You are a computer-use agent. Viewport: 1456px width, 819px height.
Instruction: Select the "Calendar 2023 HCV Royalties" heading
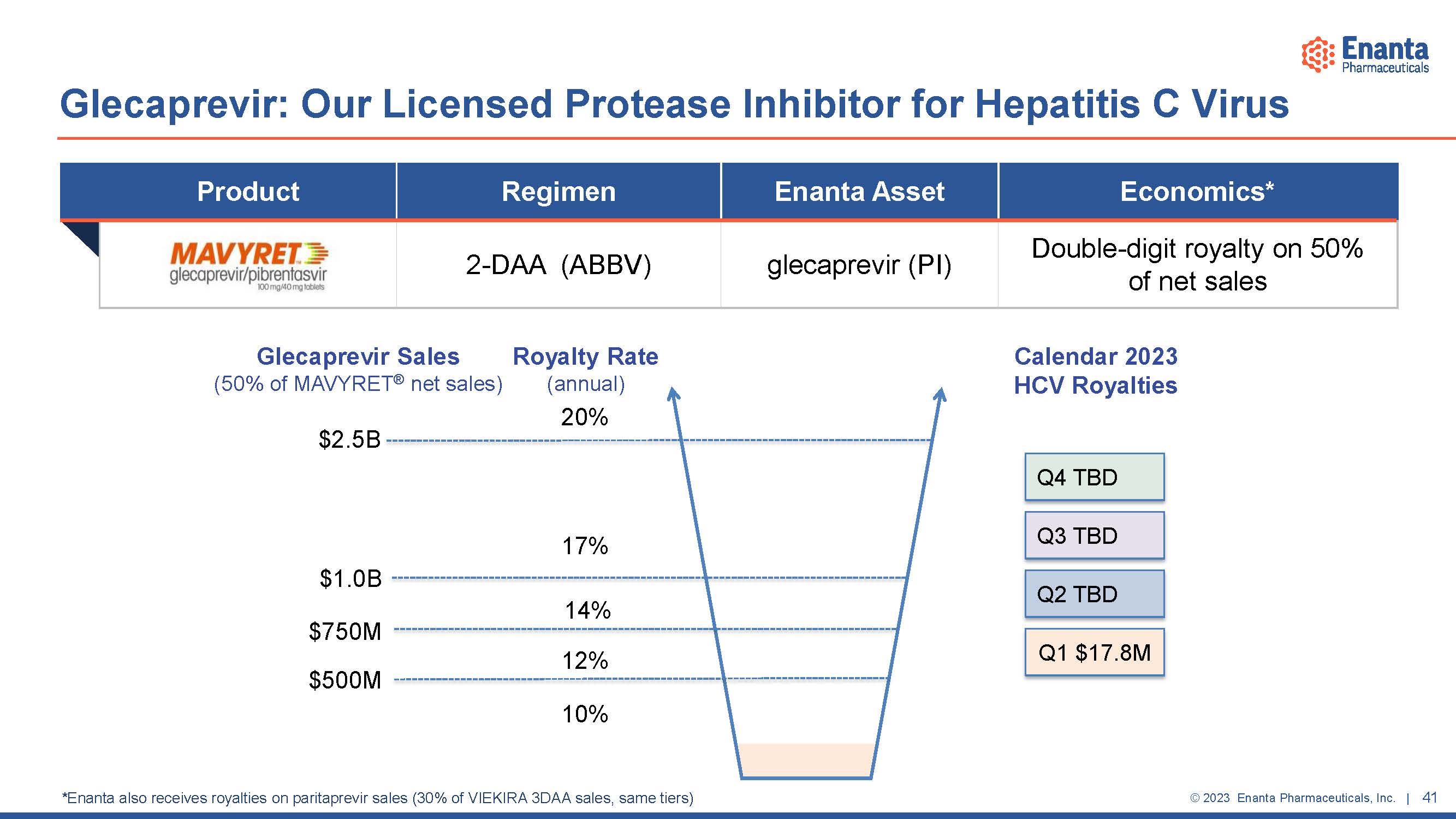[1095, 371]
